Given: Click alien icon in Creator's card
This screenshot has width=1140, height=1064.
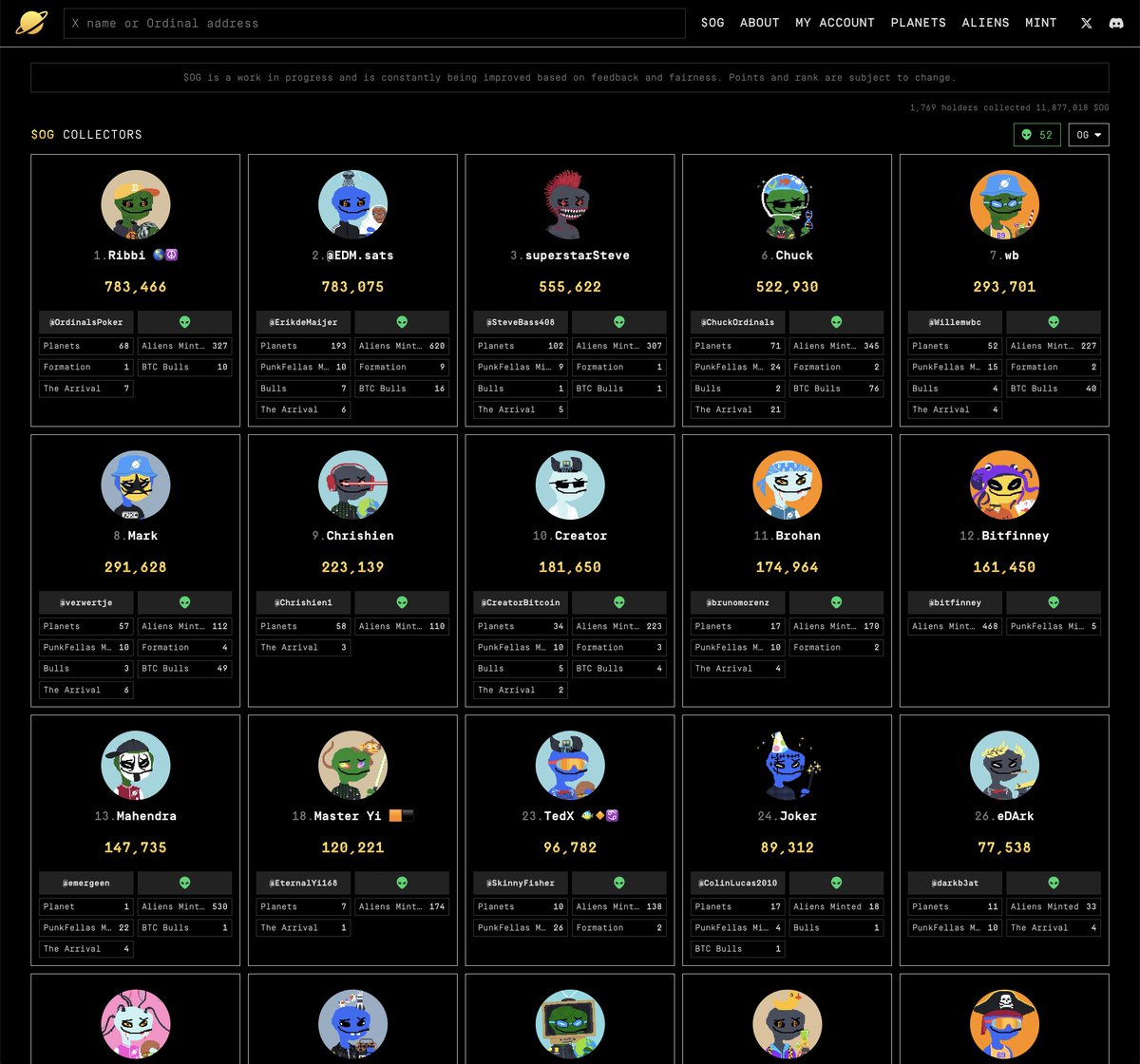Looking at the screenshot, I should point(619,602).
